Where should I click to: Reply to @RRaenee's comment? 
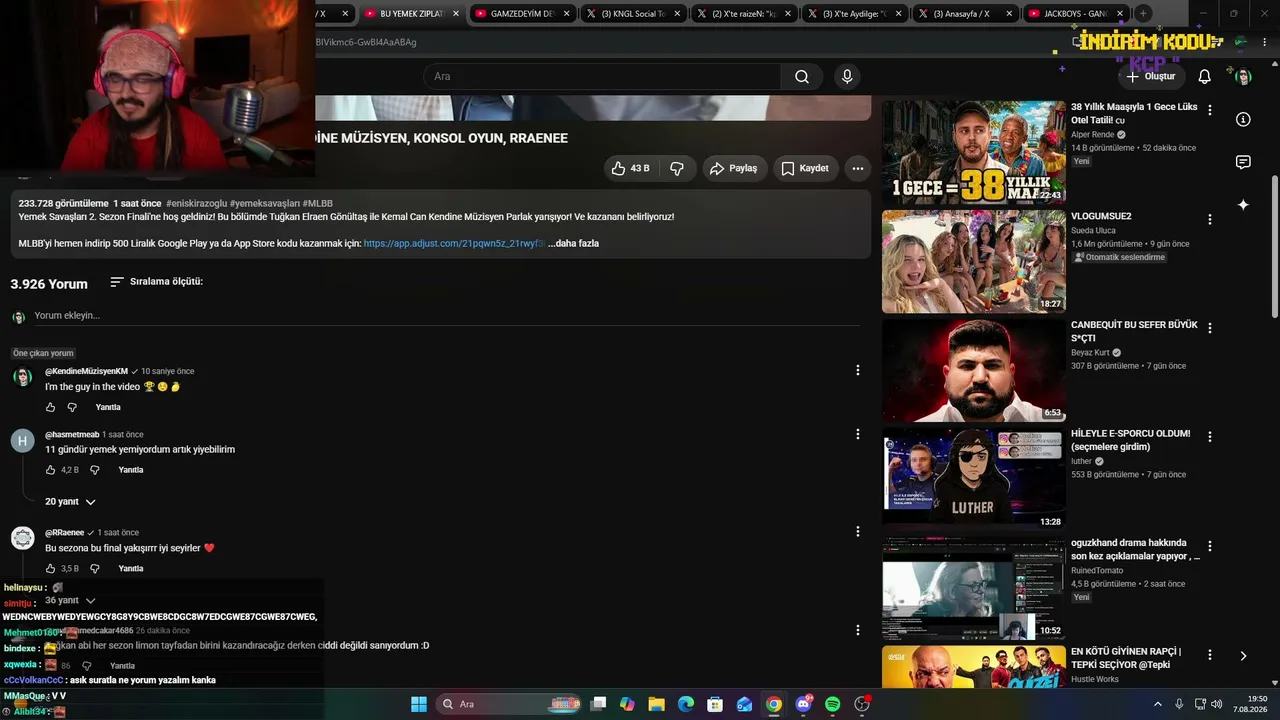131,569
